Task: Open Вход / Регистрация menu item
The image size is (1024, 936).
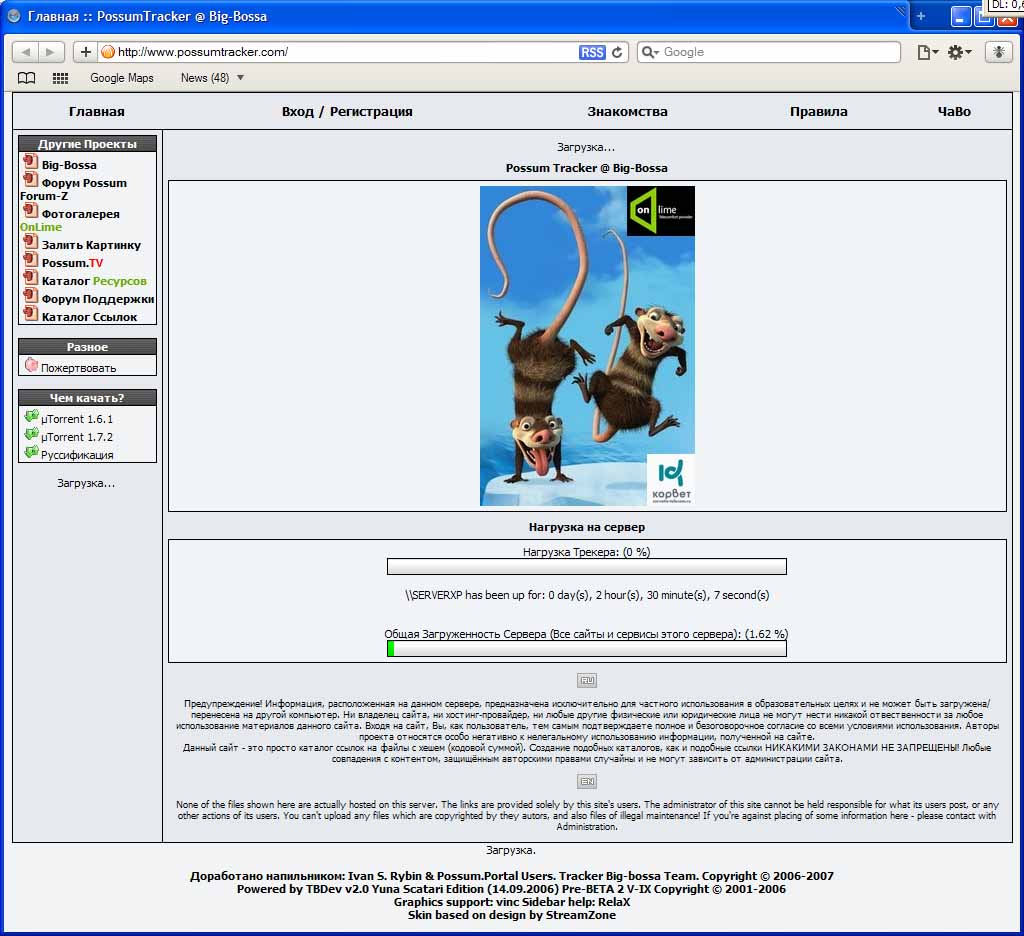Action: pos(347,112)
